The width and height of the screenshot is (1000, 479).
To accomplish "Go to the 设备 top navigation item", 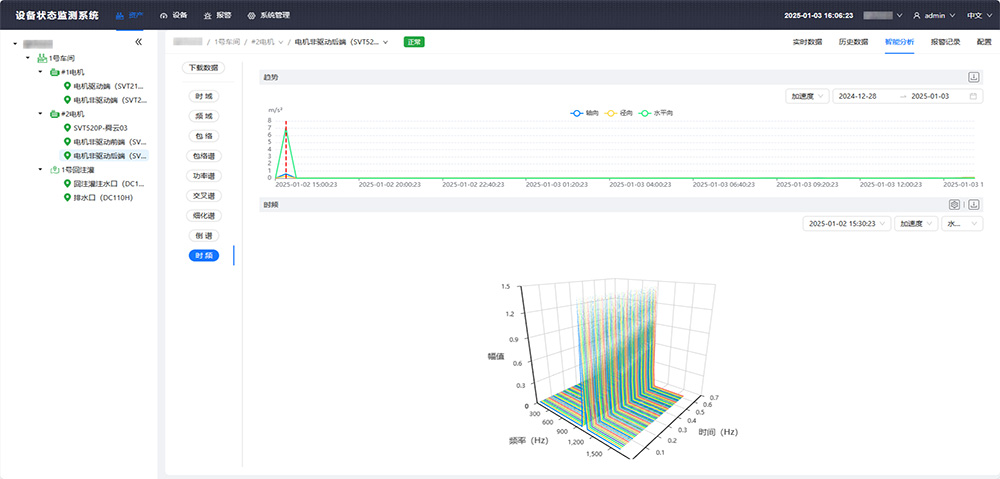I will 173,15.
